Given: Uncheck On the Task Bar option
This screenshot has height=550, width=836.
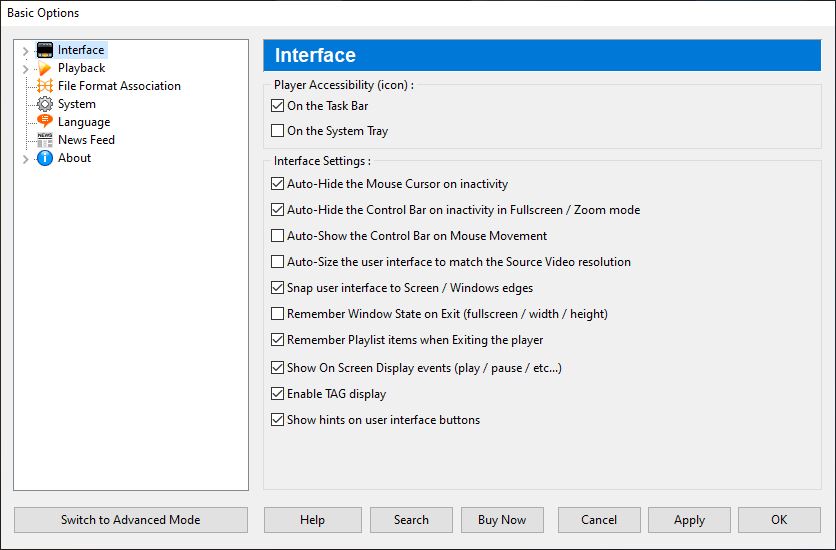Looking at the screenshot, I should pos(277,106).
